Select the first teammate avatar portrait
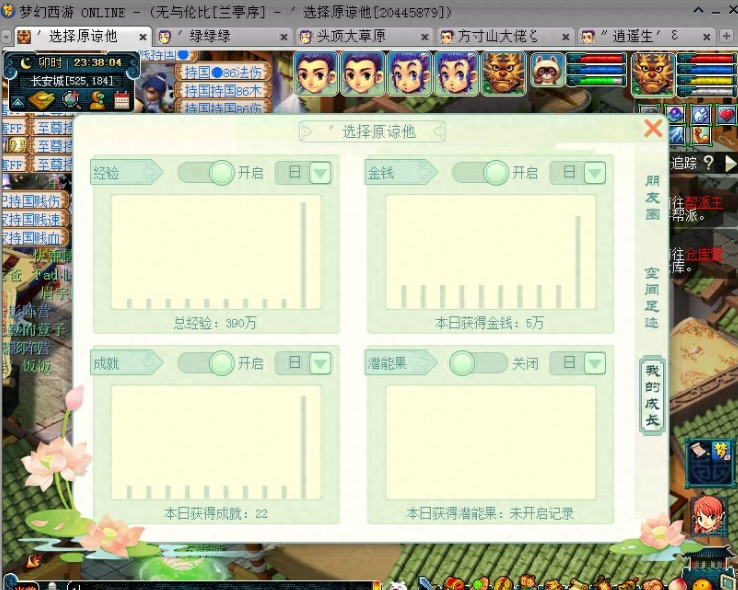The width and height of the screenshot is (738, 590). pos(316,74)
